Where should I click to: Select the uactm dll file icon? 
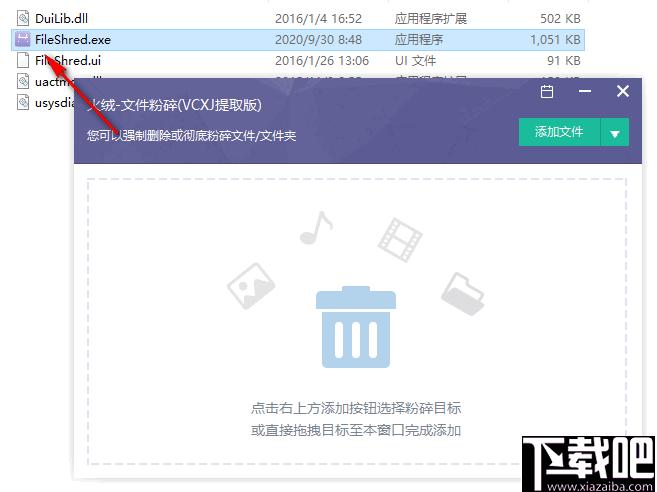(23, 81)
